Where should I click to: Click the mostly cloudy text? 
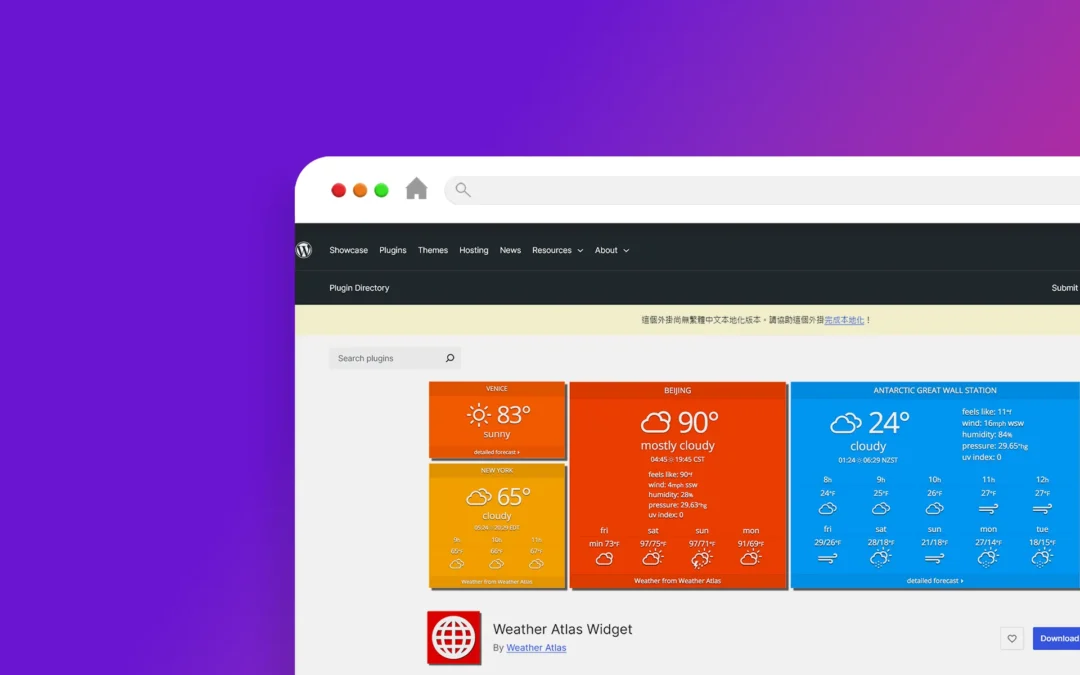(x=678, y=446)
